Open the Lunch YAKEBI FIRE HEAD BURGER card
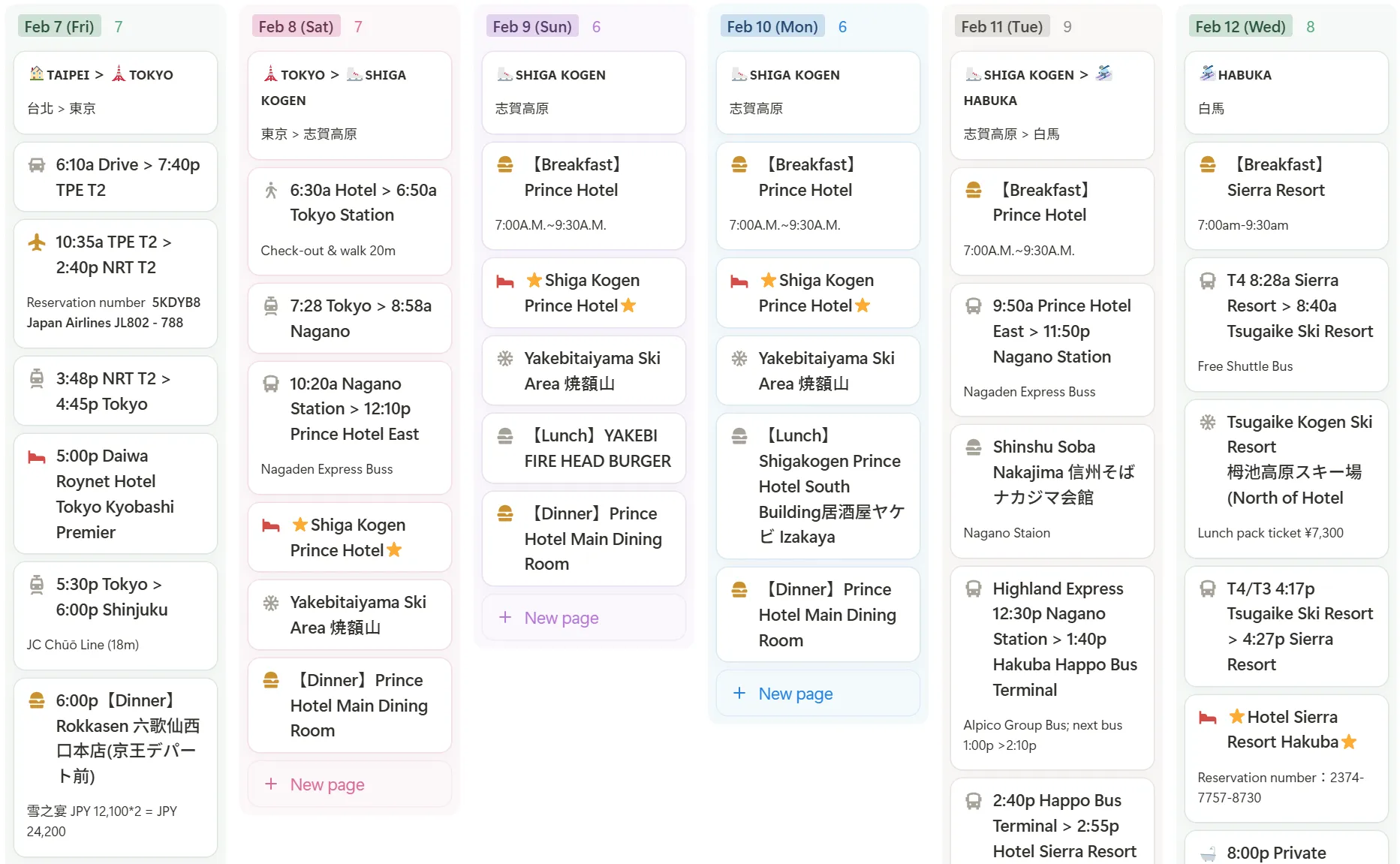 coord(583,448)
